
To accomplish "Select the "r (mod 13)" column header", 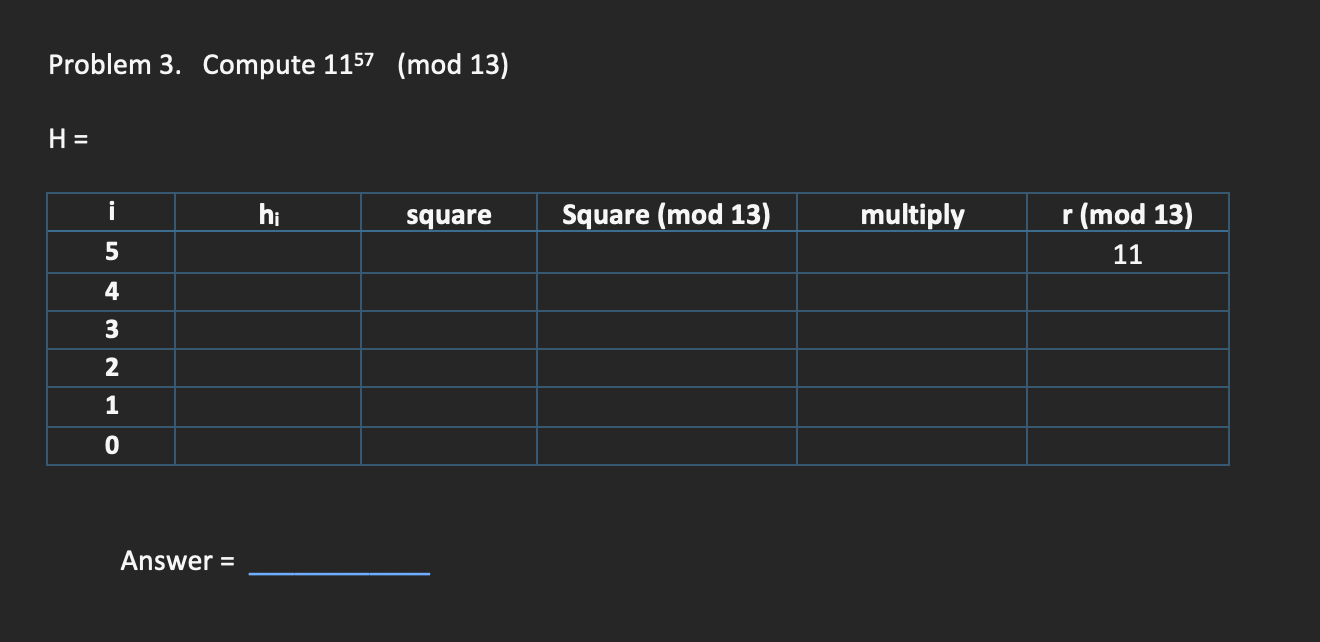I will pos(1128,213).
